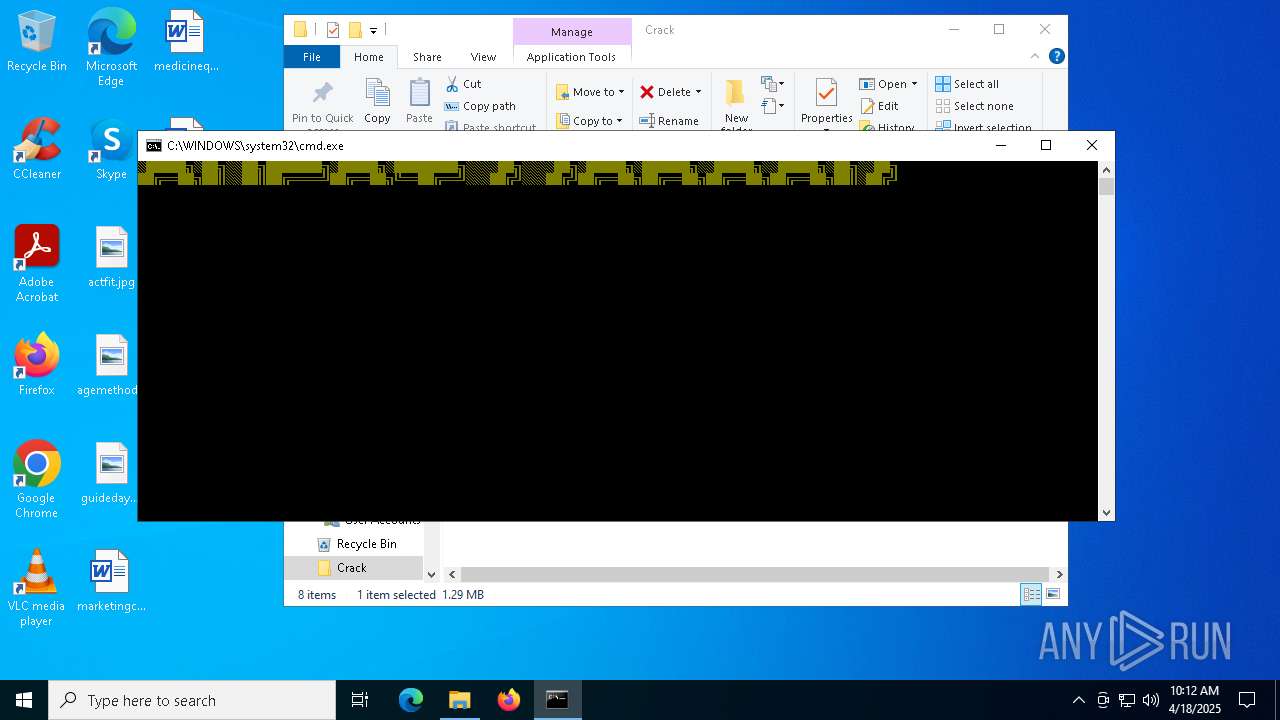
Task: Open Google Chrome desktop shortcut
Action: [37, 480]
